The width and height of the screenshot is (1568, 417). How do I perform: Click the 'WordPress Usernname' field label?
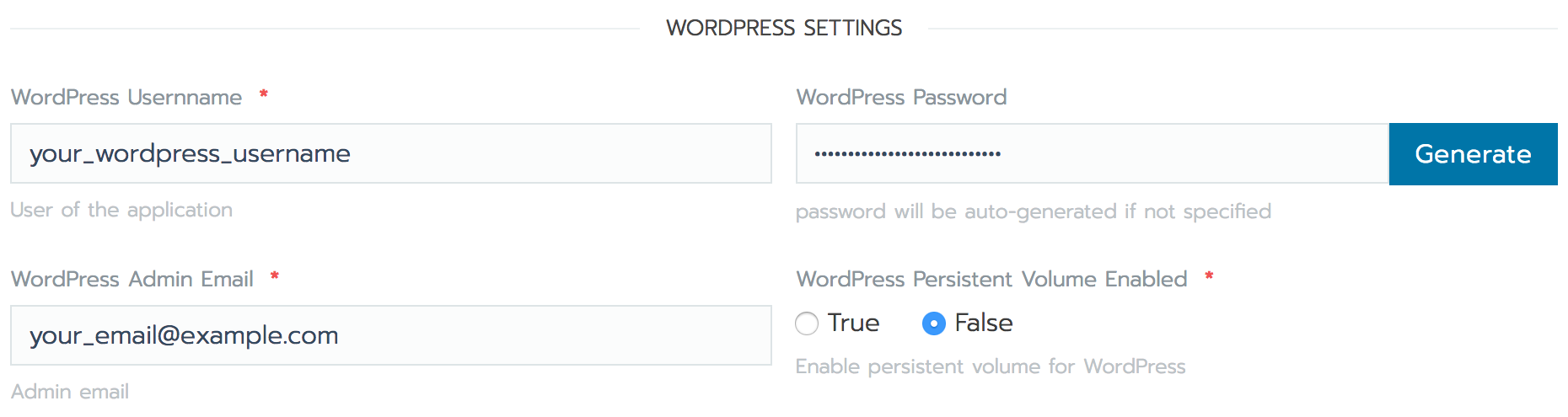(126, 97)
